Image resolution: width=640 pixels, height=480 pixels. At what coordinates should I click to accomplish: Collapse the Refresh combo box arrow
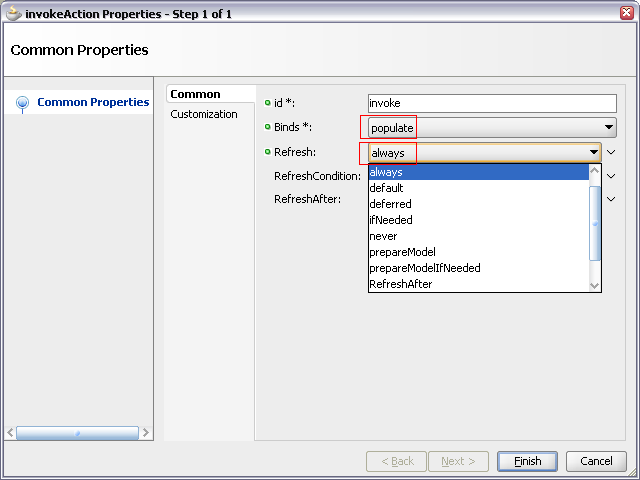click(594, 153)
